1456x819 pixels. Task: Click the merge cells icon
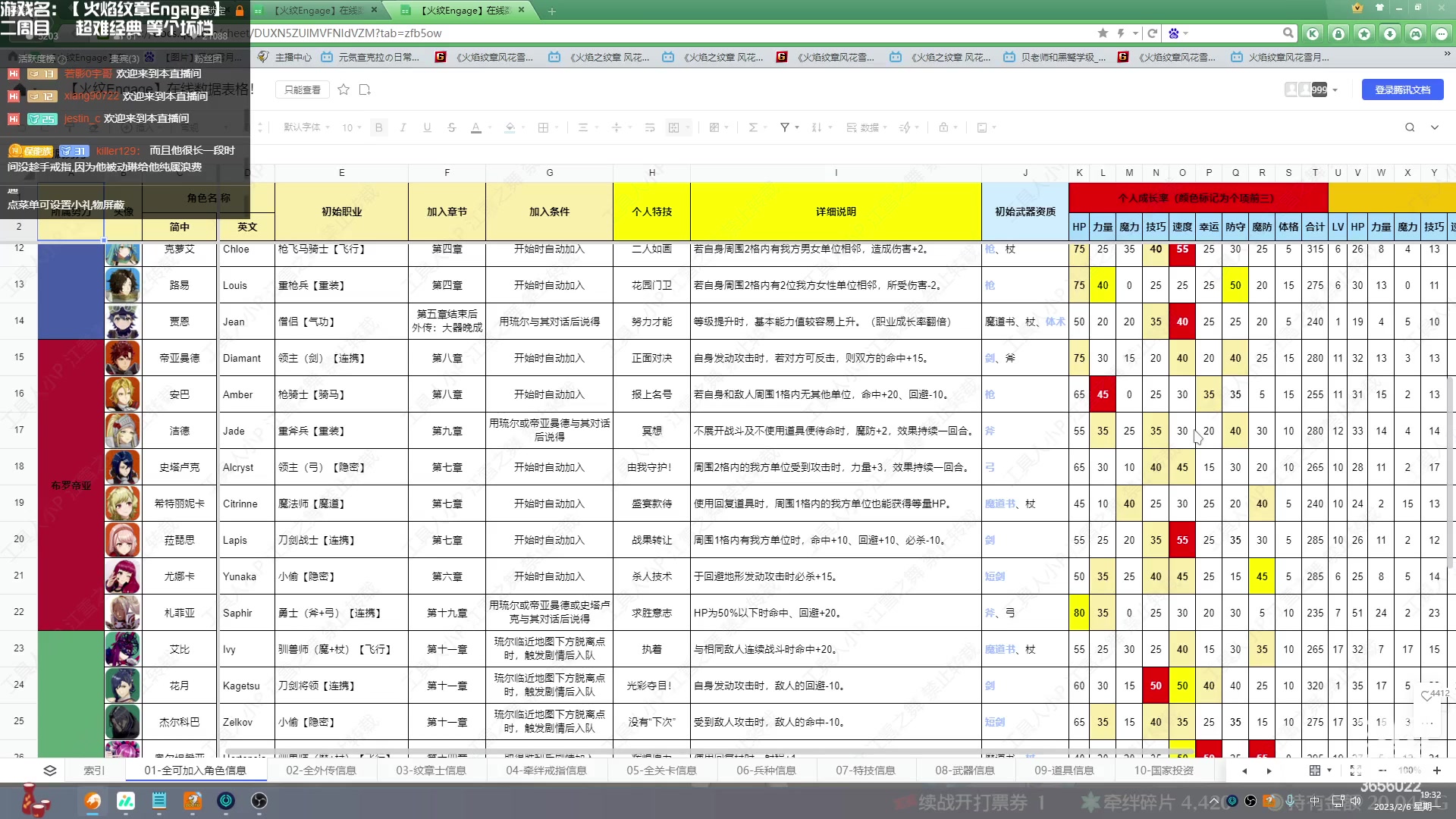click(x=673, y=127)
